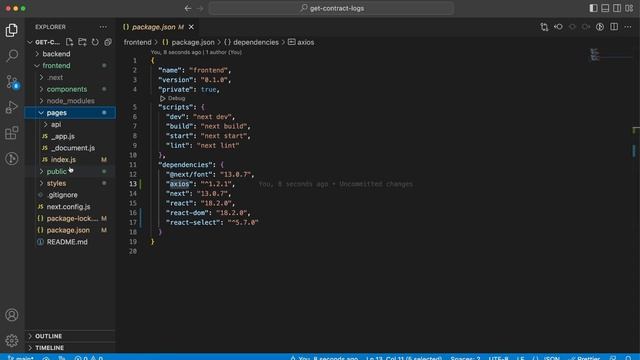Image resolution: width=640 pixels, height=360 pixels.
Task: Open the .gitignore file
Action: [x=70, y=195]
